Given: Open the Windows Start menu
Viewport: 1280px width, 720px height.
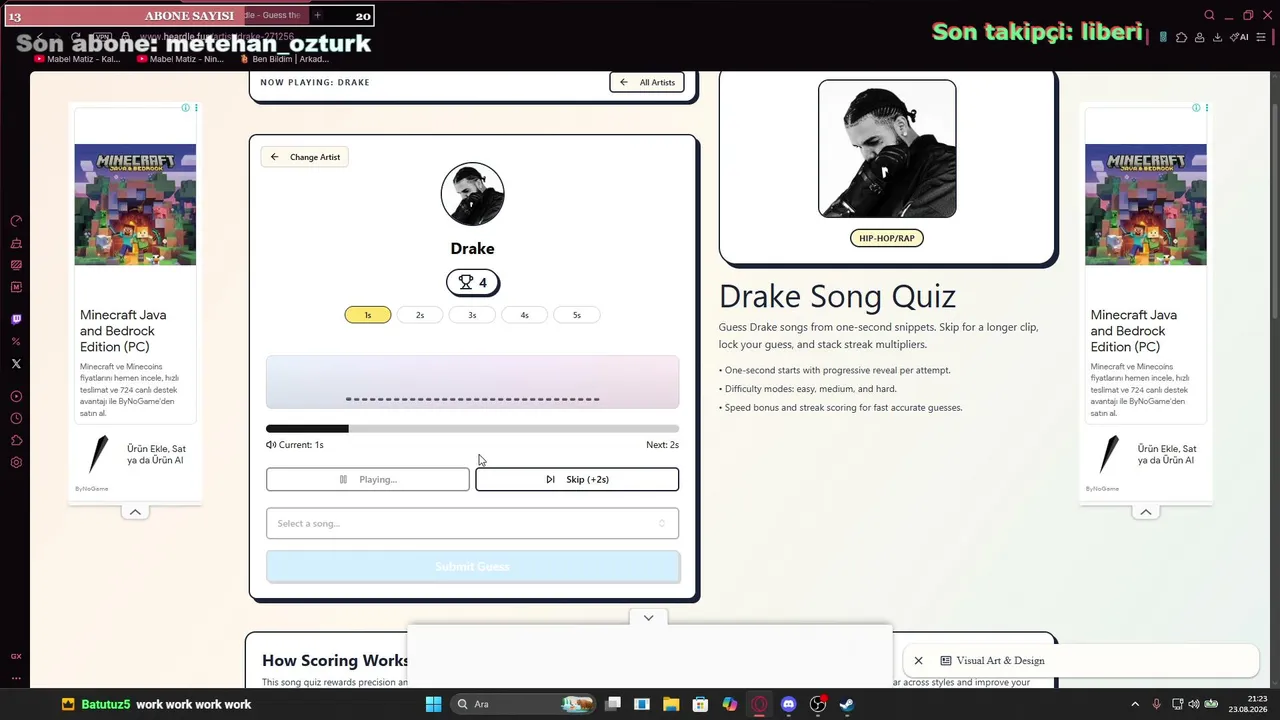Looking at the screenshot, I should coord(433,704).
